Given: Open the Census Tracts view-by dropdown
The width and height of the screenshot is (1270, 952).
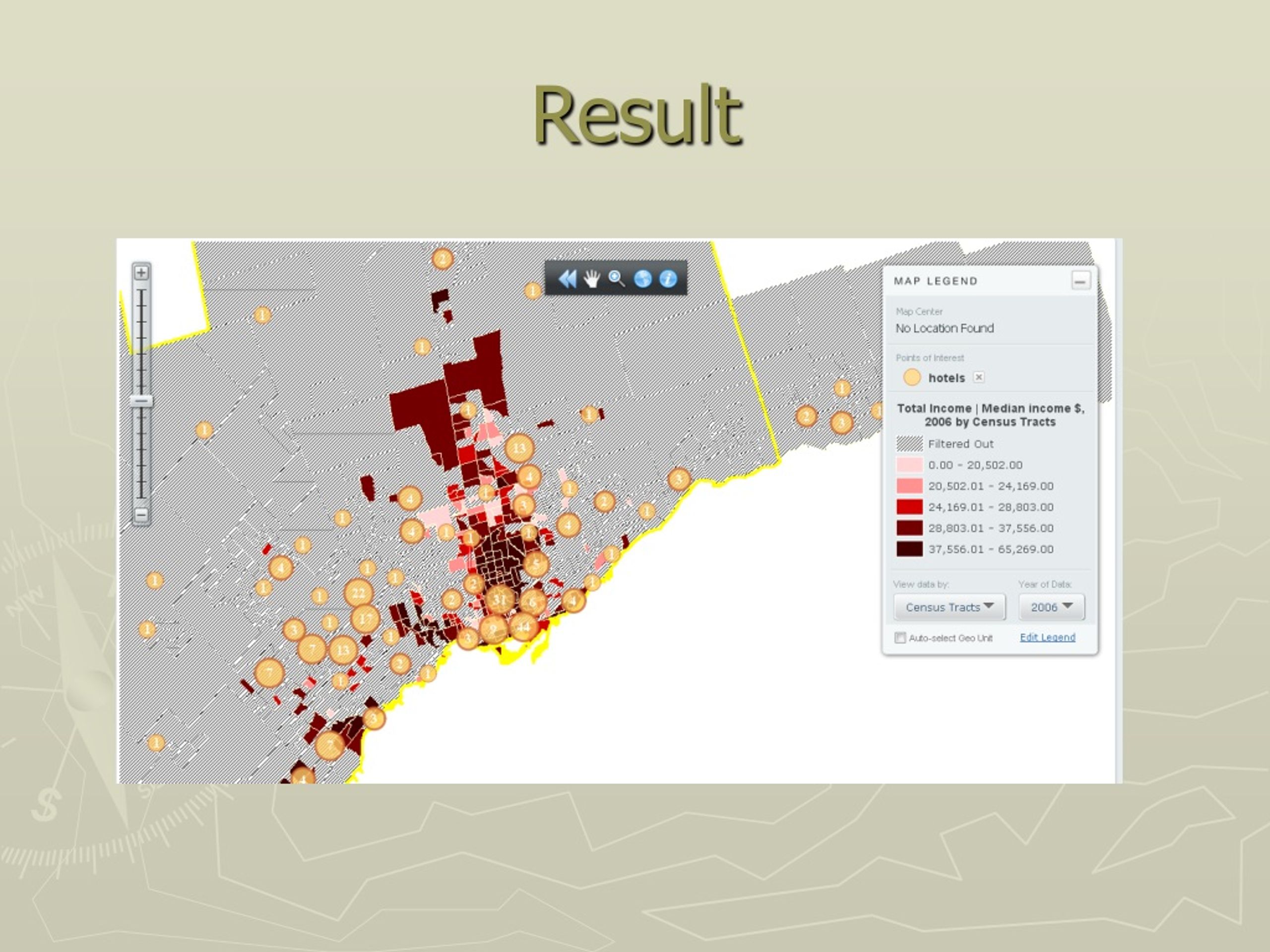Looking at the screenshot, I should tap(949, 607).
